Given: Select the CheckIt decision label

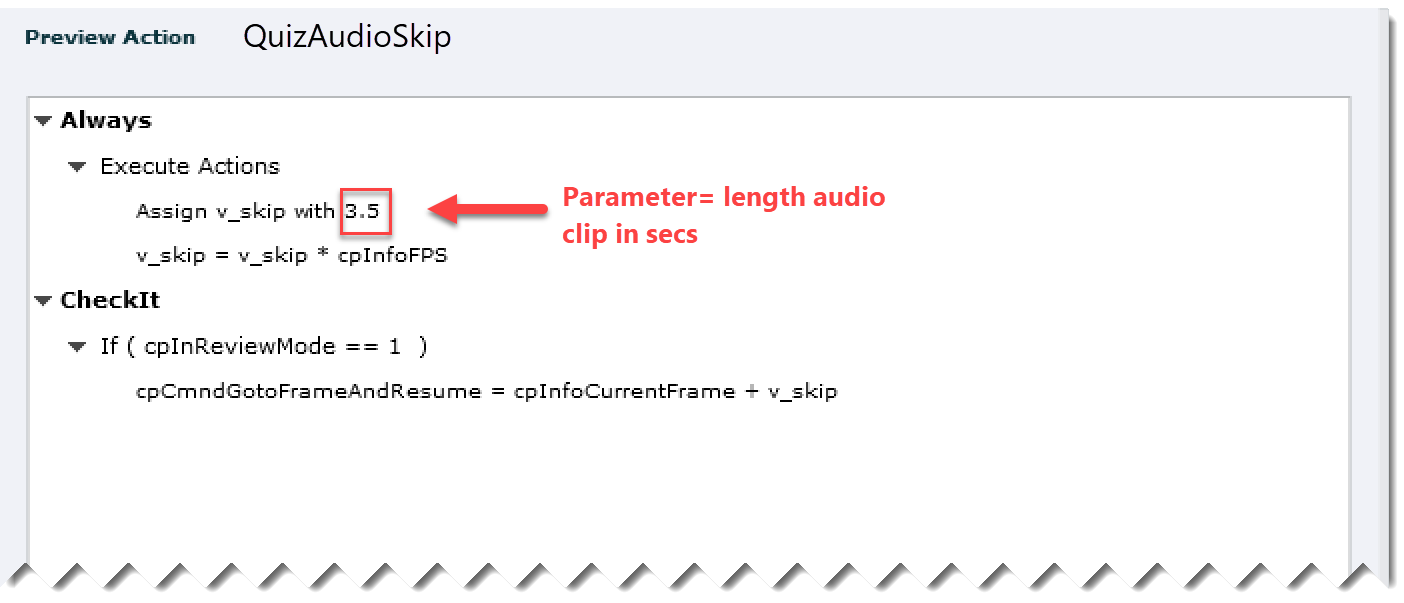Looking at the screenshot, I should click(x=110, y=301).
